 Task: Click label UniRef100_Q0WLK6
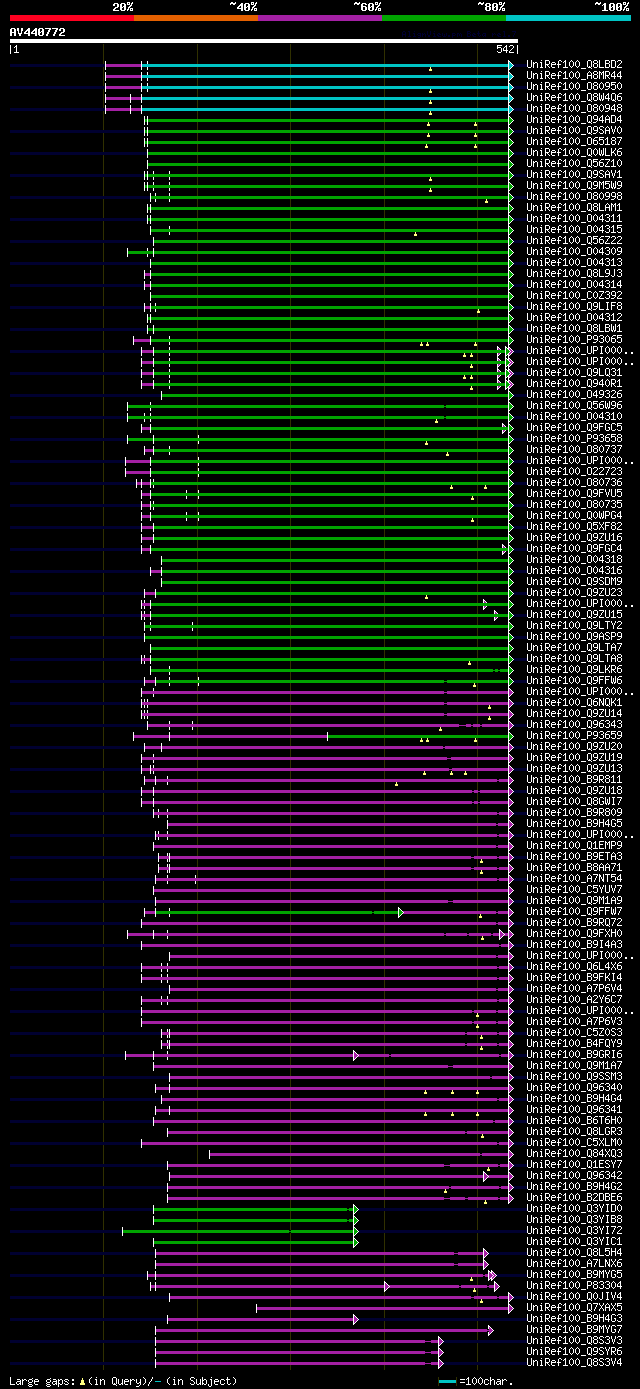click(x=574, y=153)
